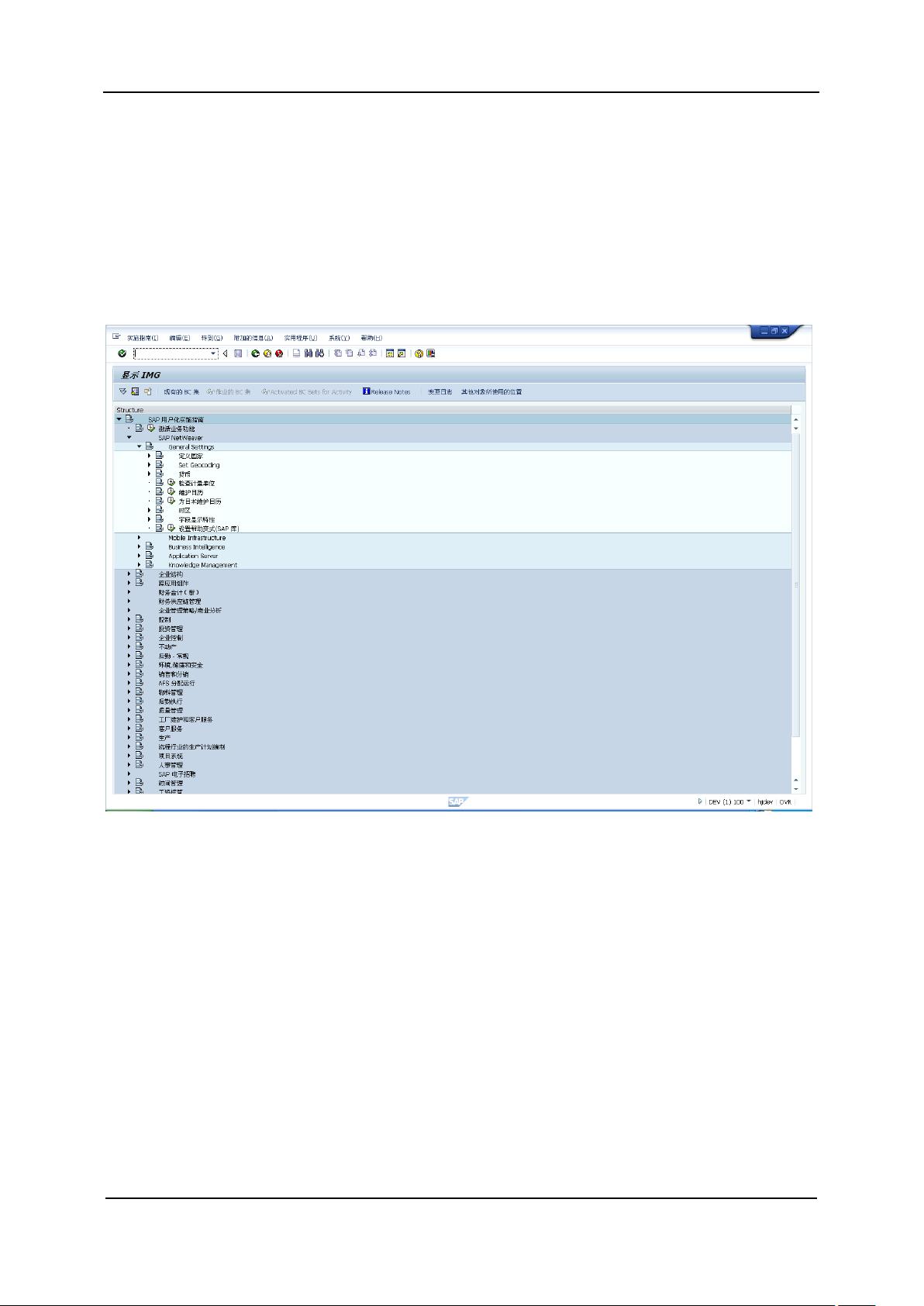Collapse the SAP 用户化实施指南 root node
The width and height of the screenshot is (924, 1306).
119,419
